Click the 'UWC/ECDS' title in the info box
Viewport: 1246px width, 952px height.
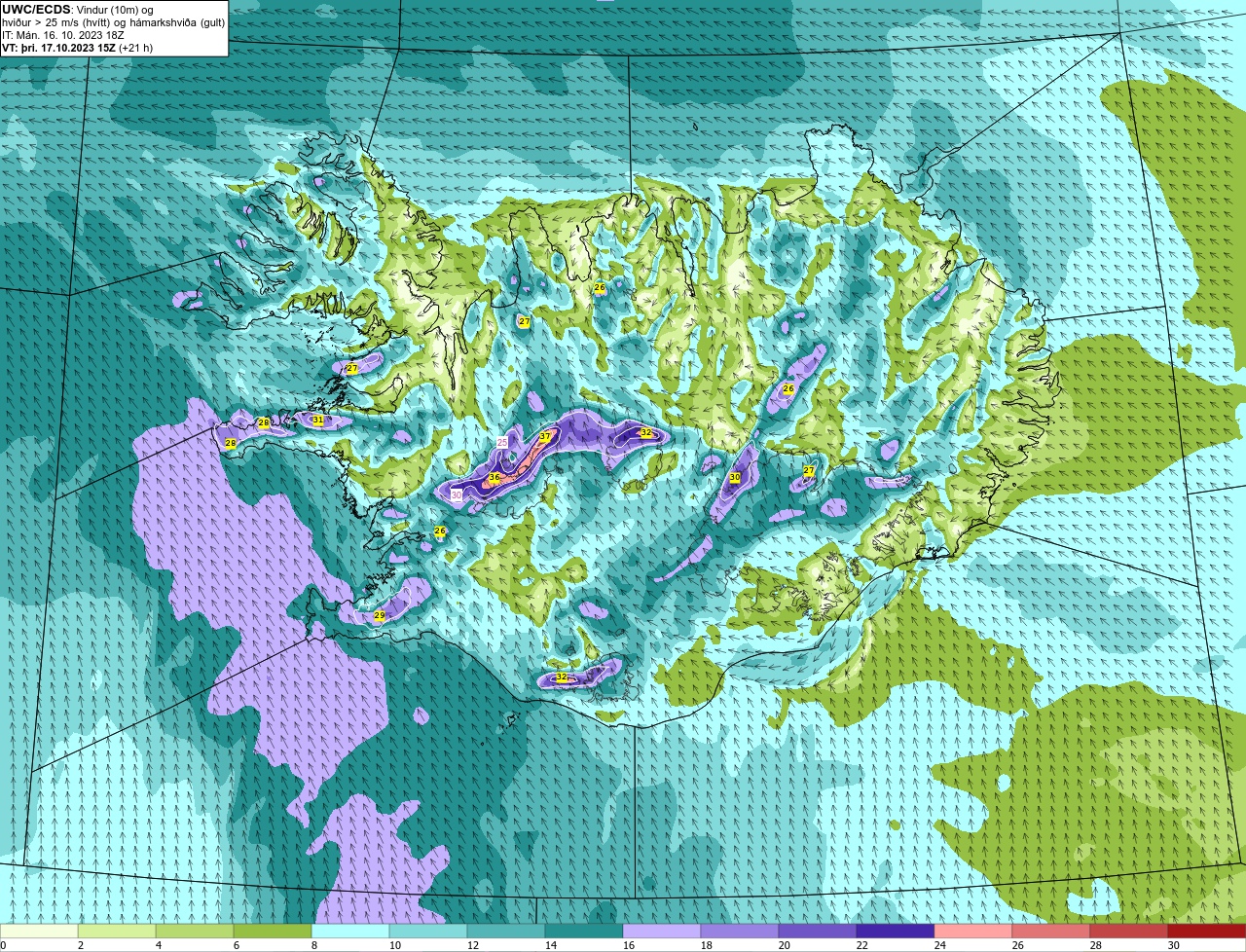click(x=36, y=10)
